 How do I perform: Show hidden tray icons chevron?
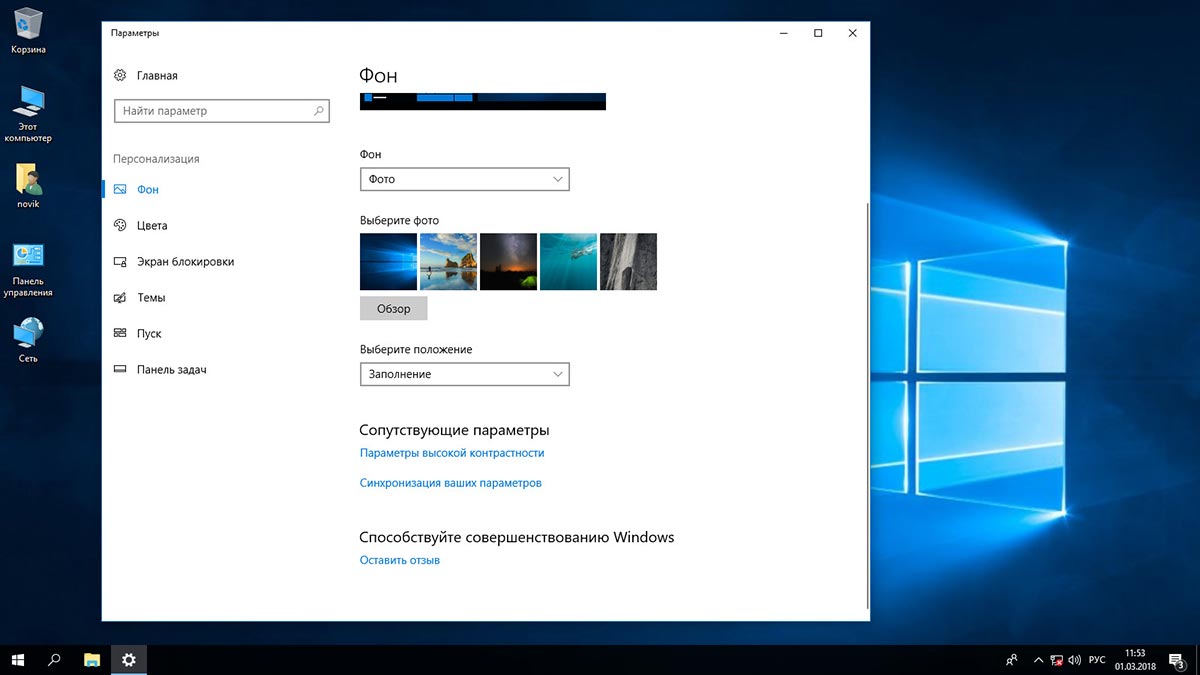point(1039,660)
